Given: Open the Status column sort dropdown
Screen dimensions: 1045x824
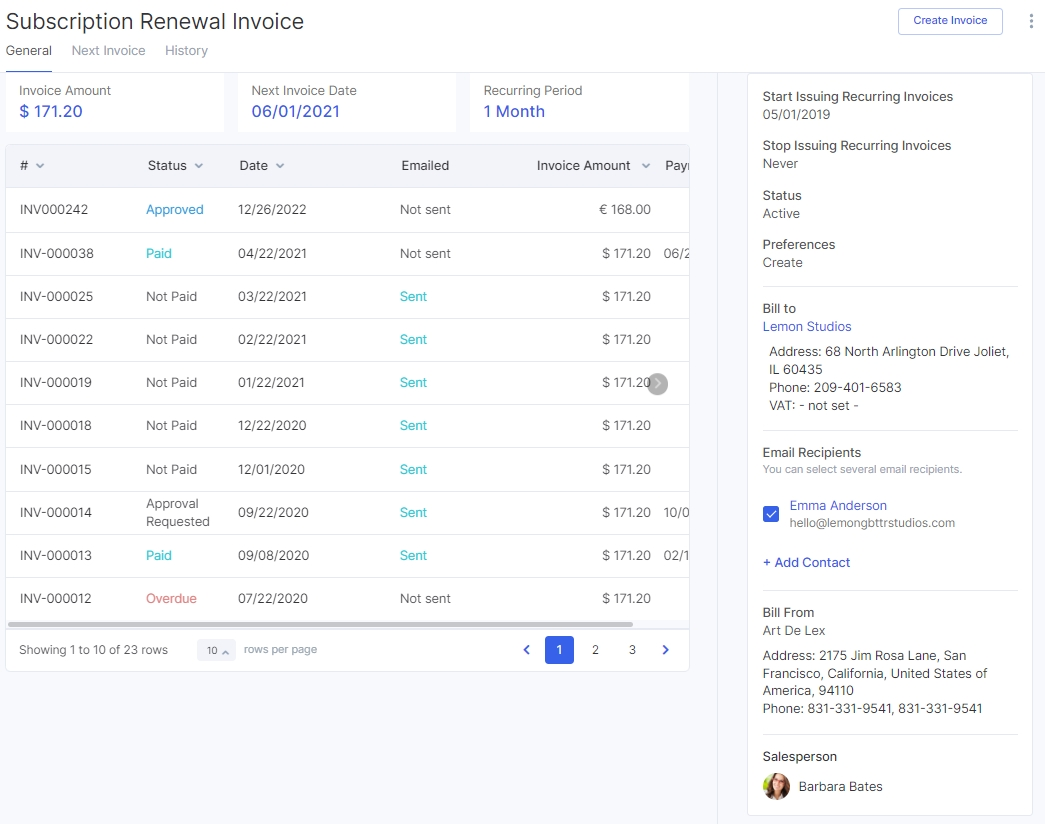Looking at the screenshot, I should point(199,166).
